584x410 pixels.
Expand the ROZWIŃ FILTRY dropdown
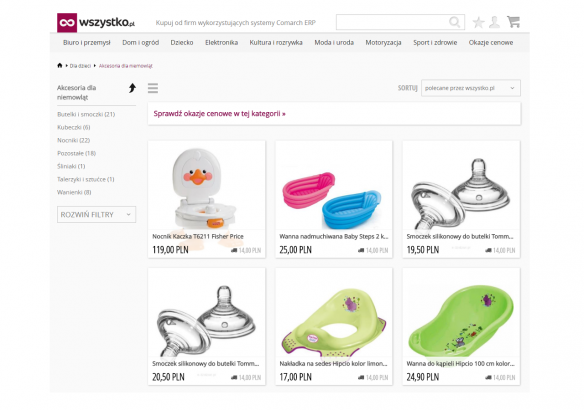click(x=96, y=214)
